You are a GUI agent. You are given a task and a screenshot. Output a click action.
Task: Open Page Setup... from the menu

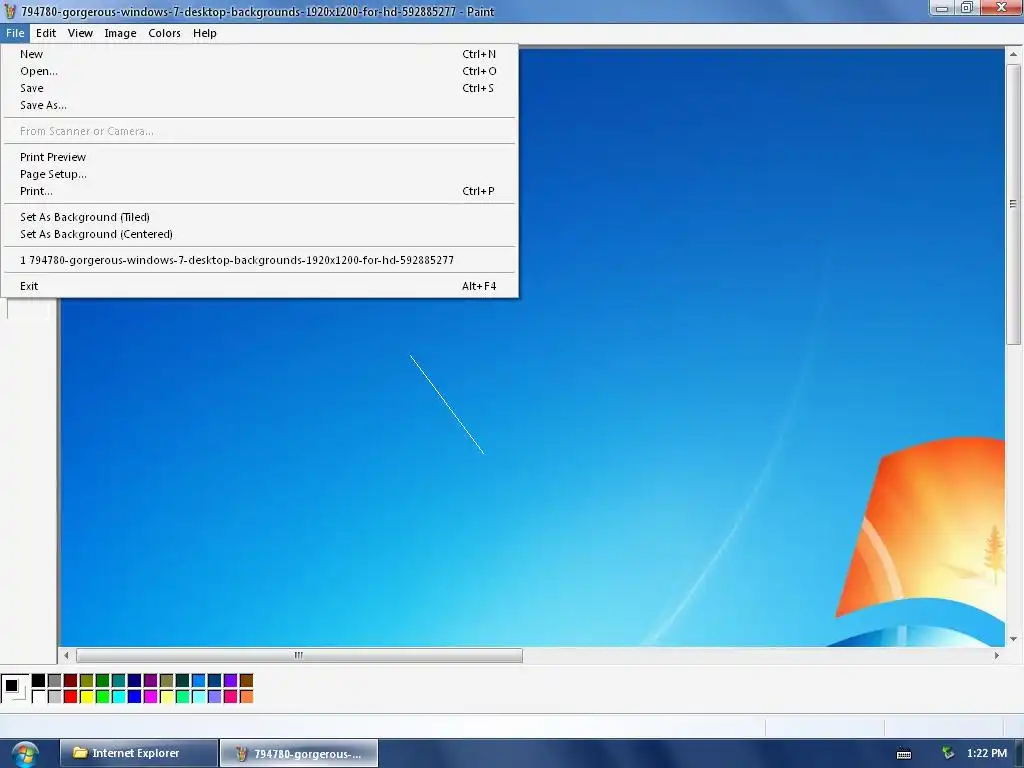(x=259, y=174)
